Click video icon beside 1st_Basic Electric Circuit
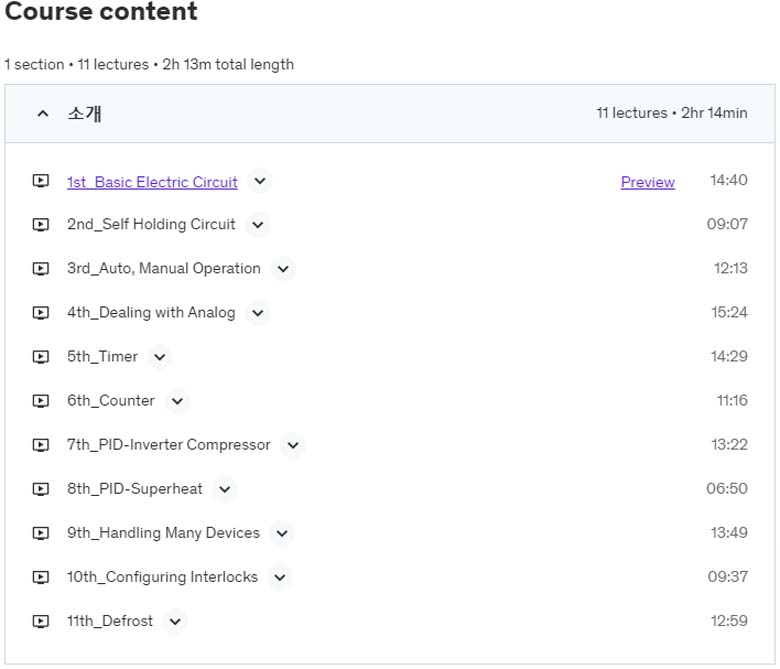 [x=40, y=181]
